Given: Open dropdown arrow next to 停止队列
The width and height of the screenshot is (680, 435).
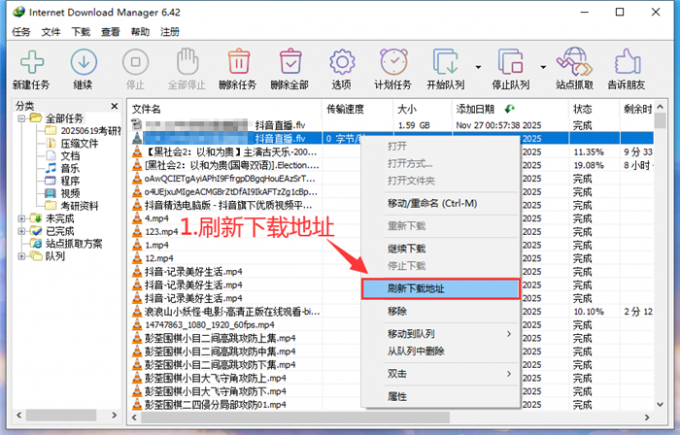Looking at the screenshot, I should 543,67.
